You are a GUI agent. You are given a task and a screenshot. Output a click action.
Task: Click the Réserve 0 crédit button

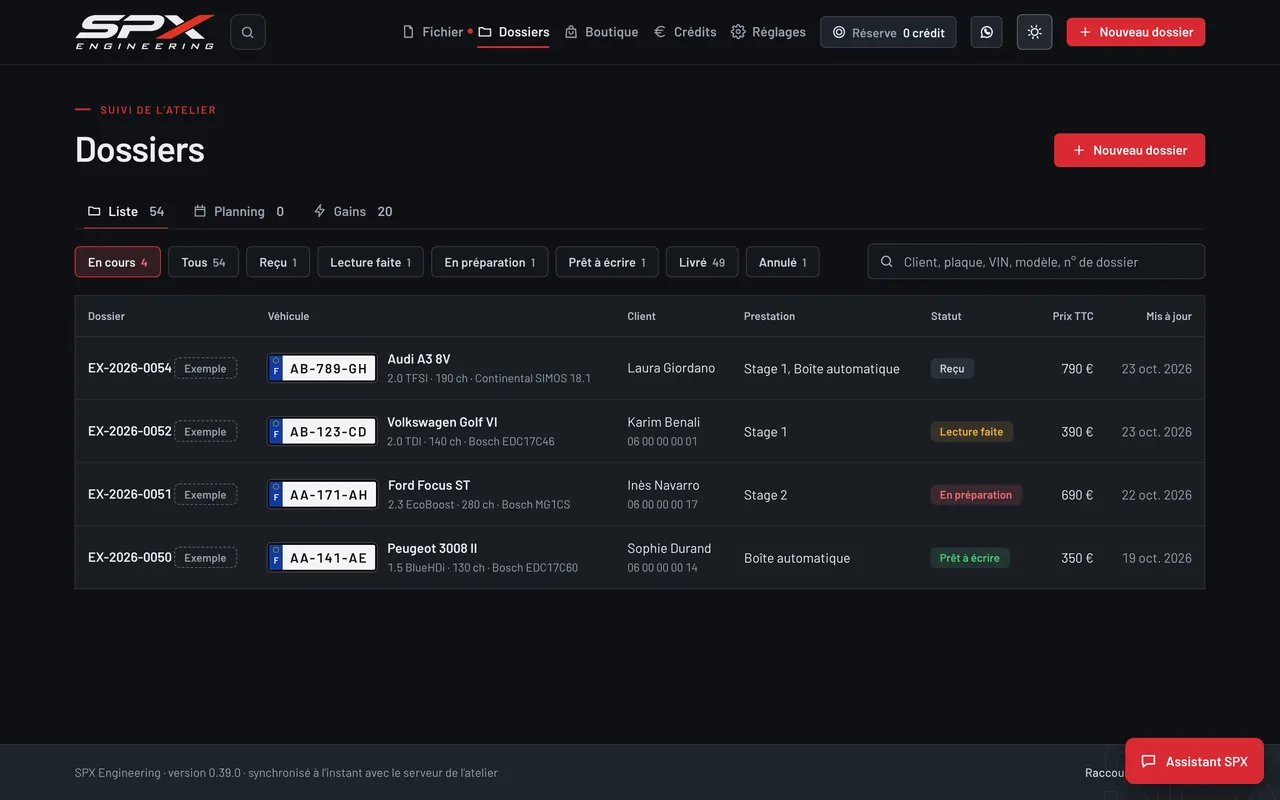[x=888, y=32]
